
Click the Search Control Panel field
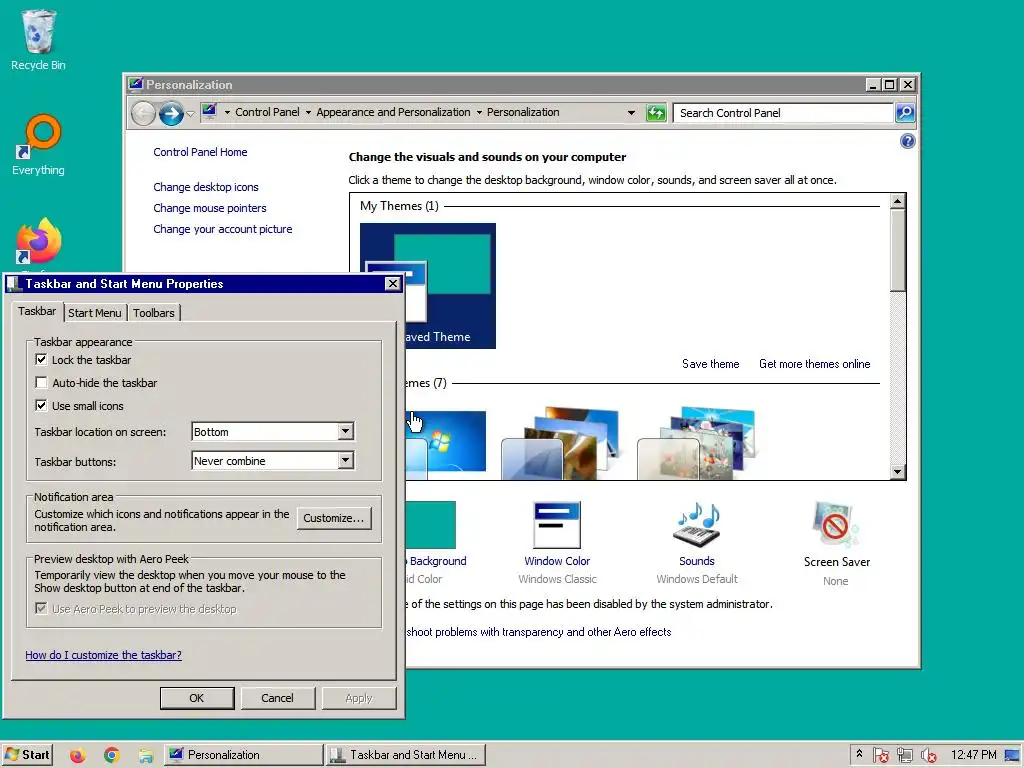[783, 113]
